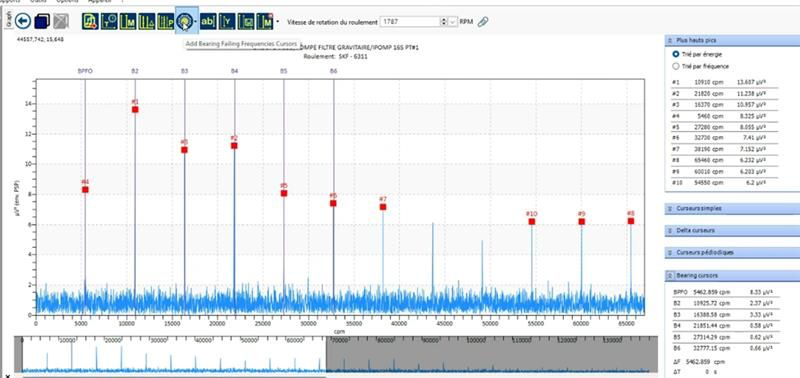Click the 'Roulement: SKF - 6311' graph subtitle

coord(335,57)
